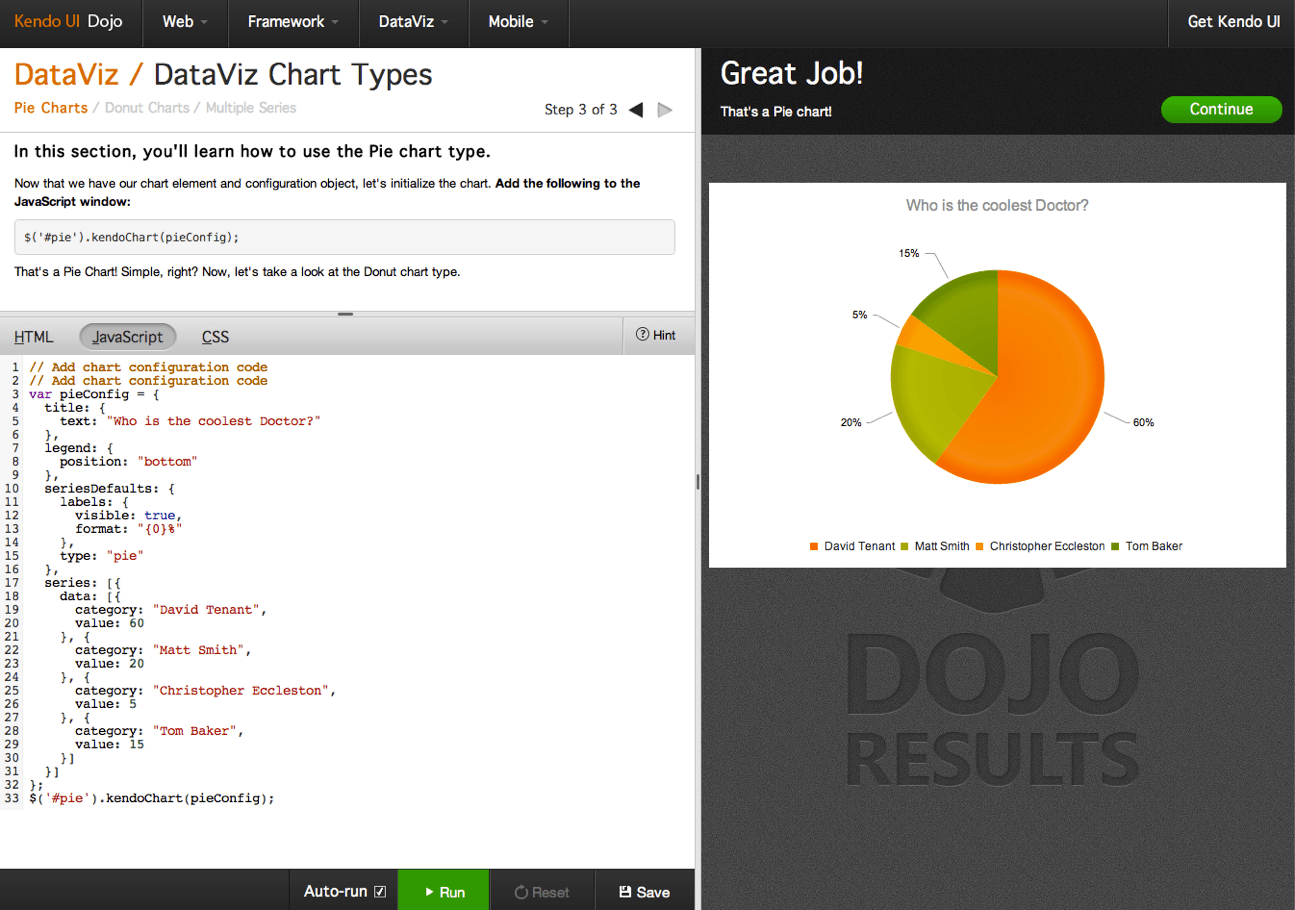The image size is (1295, 910).
Task: Click Christopher Eccleston legend entry
Action: coord(1041,546)
